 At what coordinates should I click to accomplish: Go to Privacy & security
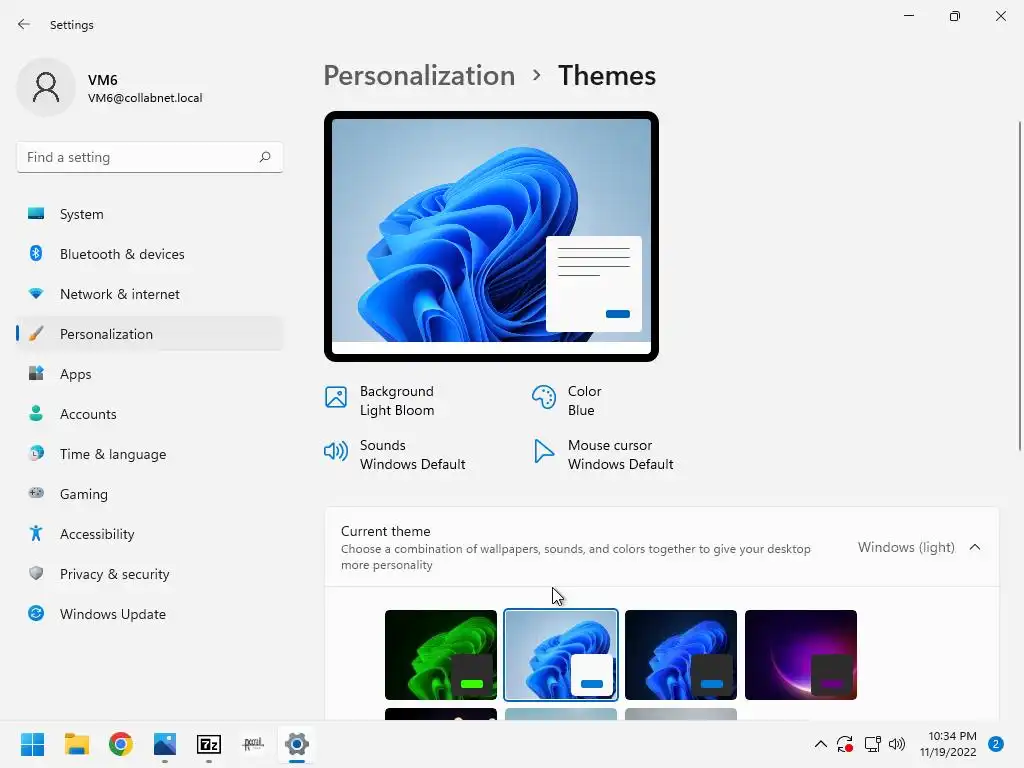(x=150, y=573)
